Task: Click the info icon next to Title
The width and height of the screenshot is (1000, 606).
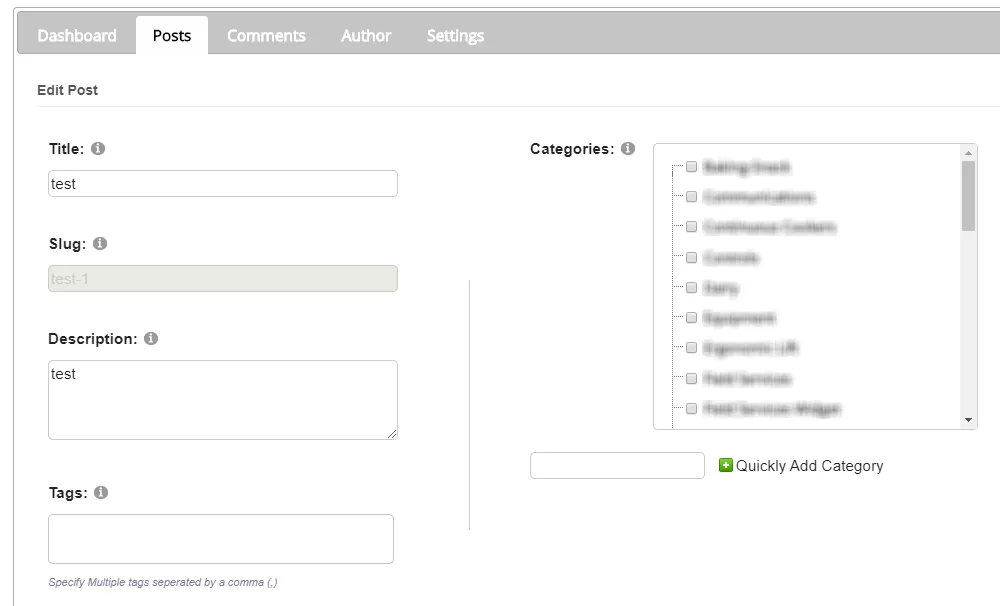Action: 98,149
